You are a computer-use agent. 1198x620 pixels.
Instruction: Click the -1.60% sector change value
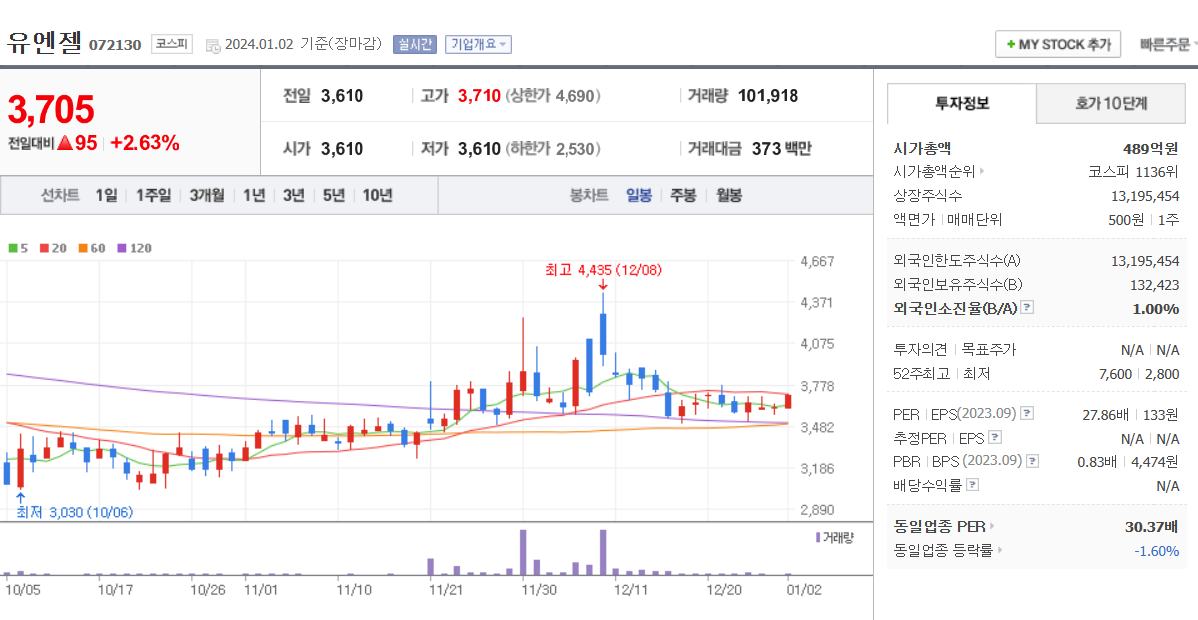pos(1157,550)
